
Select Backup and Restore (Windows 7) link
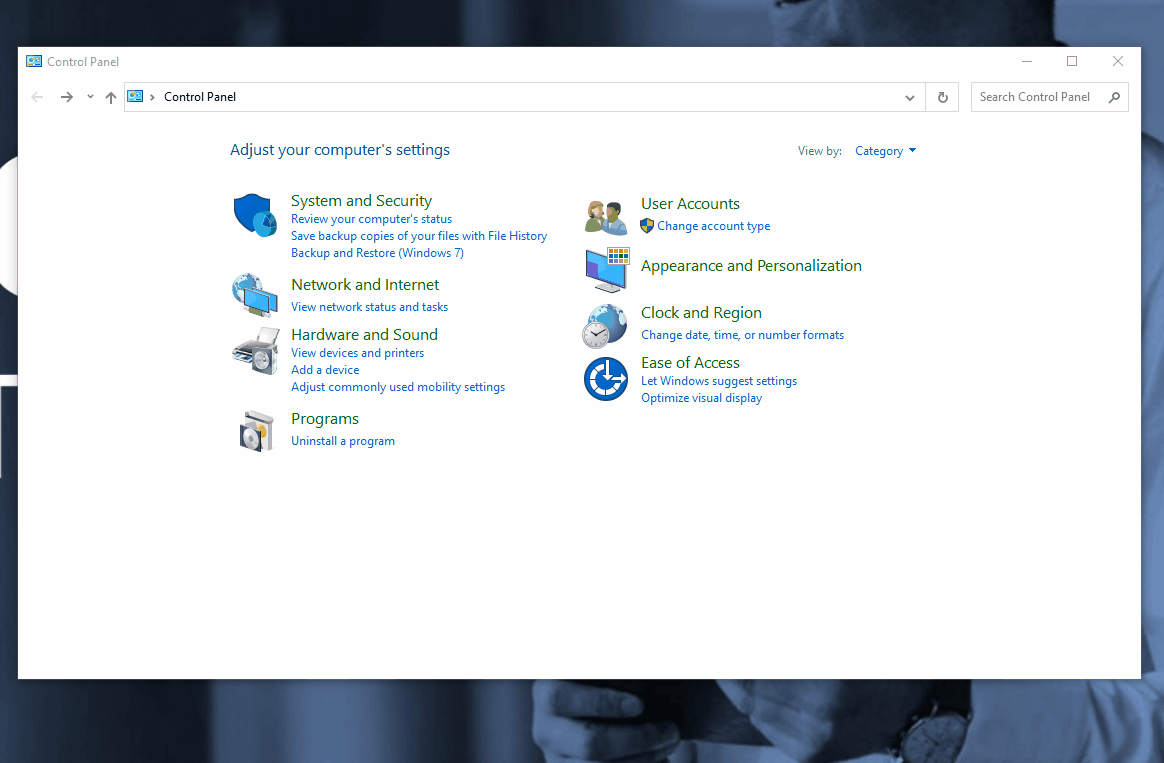pos(377,253)
